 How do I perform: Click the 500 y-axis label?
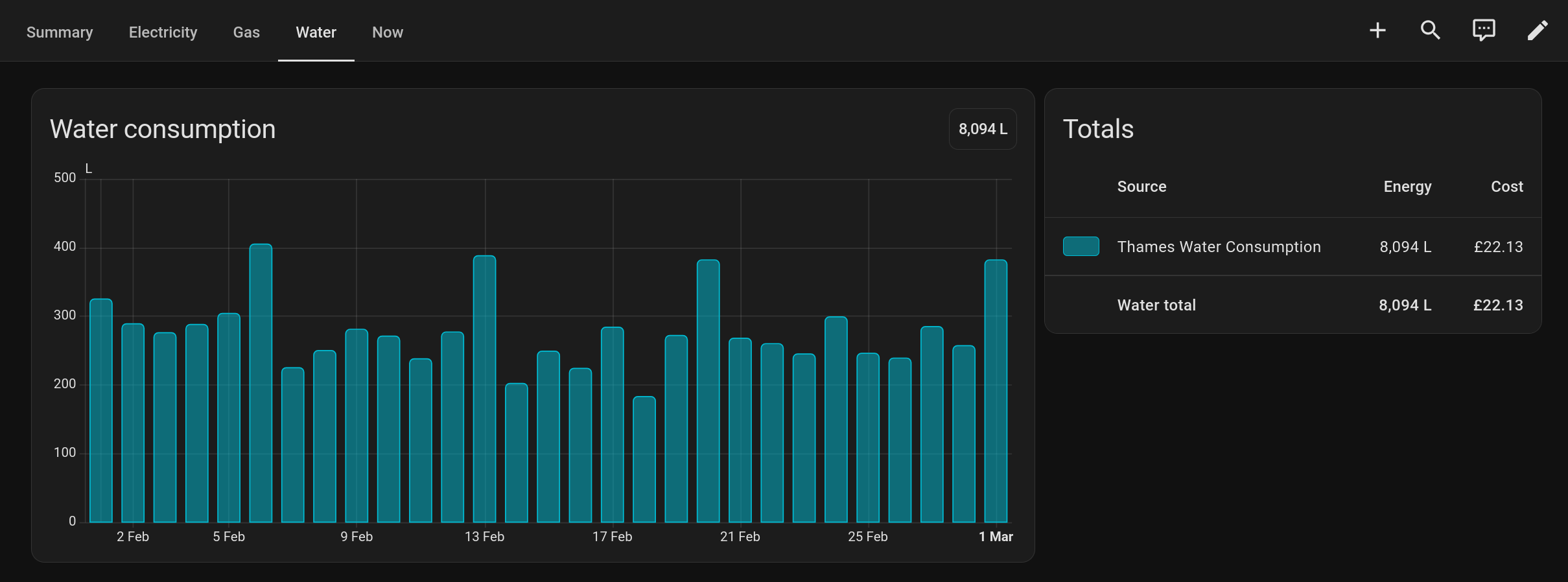pos(65,178)
